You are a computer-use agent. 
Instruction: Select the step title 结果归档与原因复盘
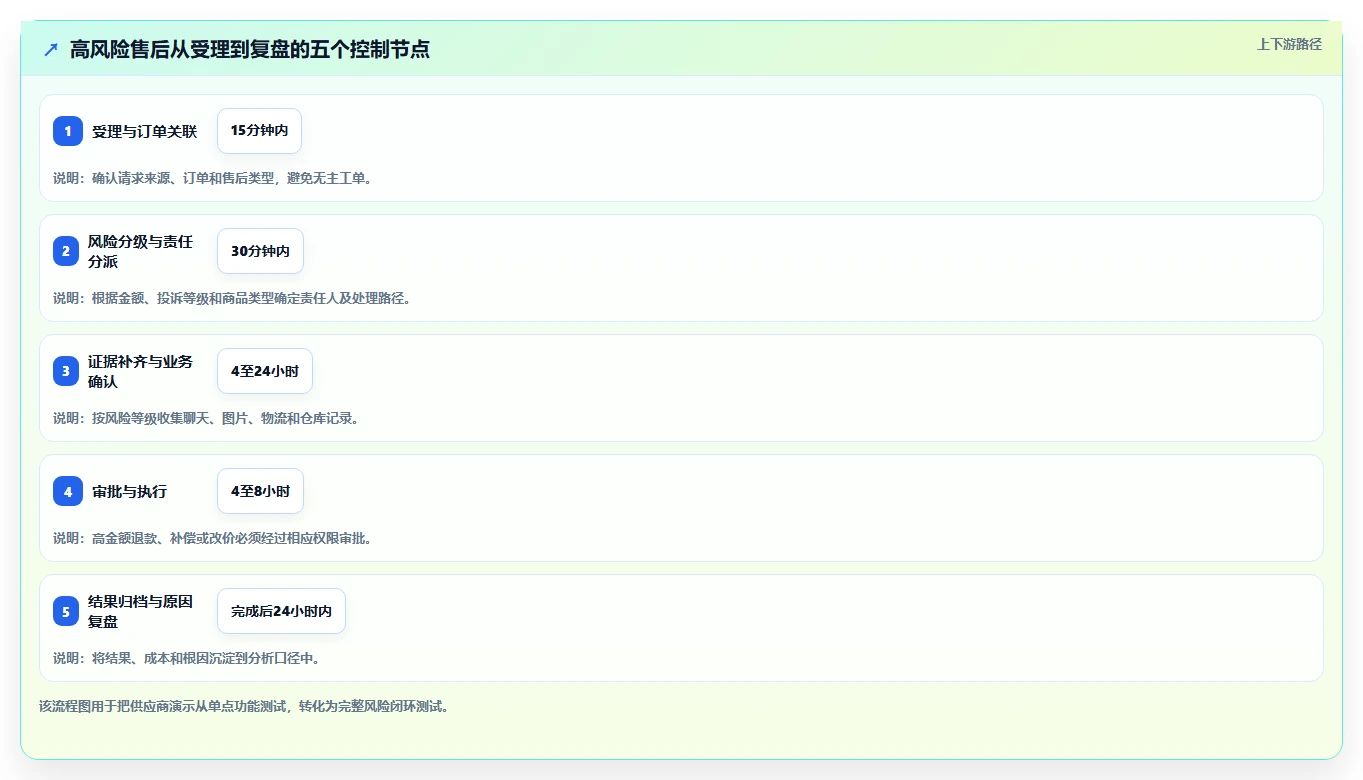pyautogui.click(x=140, y=611)
